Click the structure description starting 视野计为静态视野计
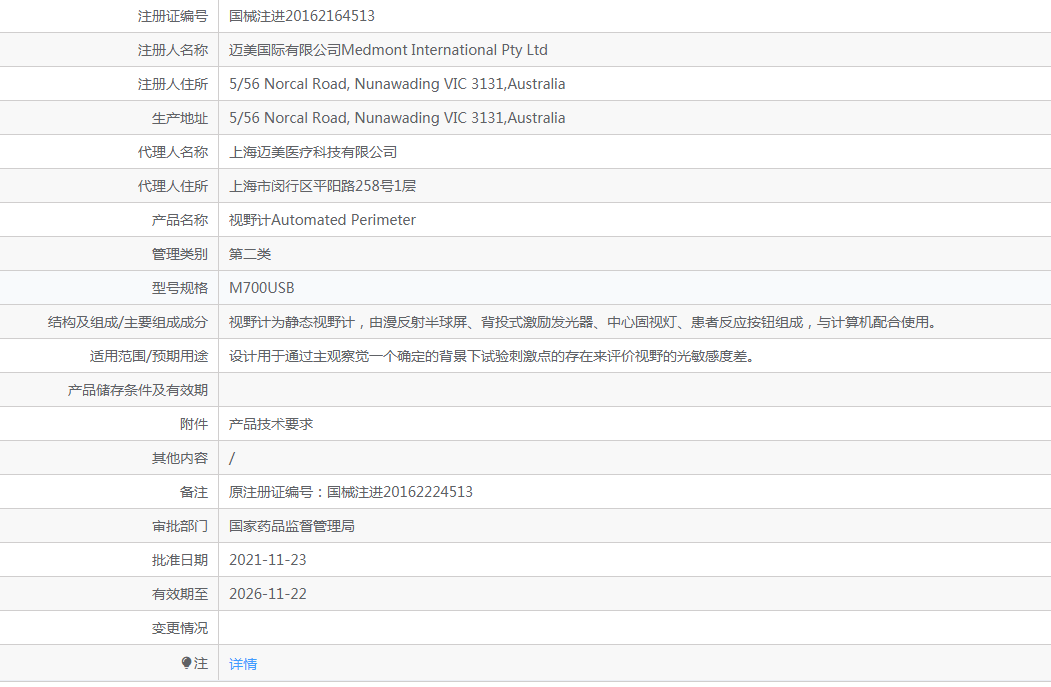The image size is (1051, 687). click(x=582, y=322)
